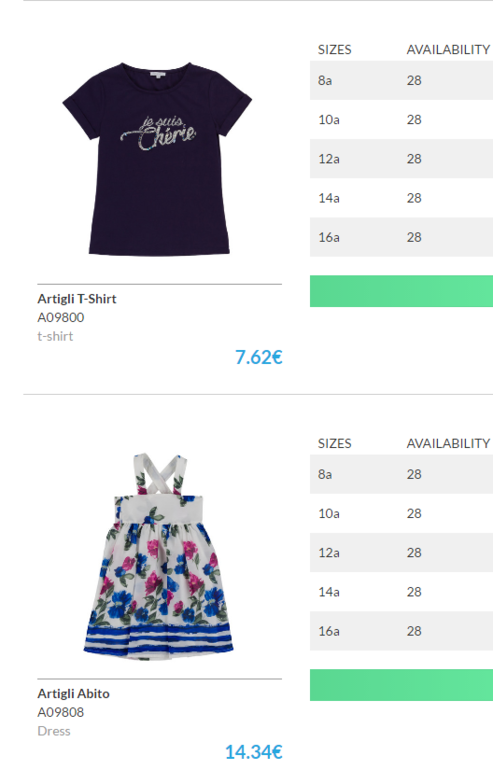Open the floral Artigli Abito dress image
The width and height of the screenshot is (493, 770).
click(x=158, y=556)
